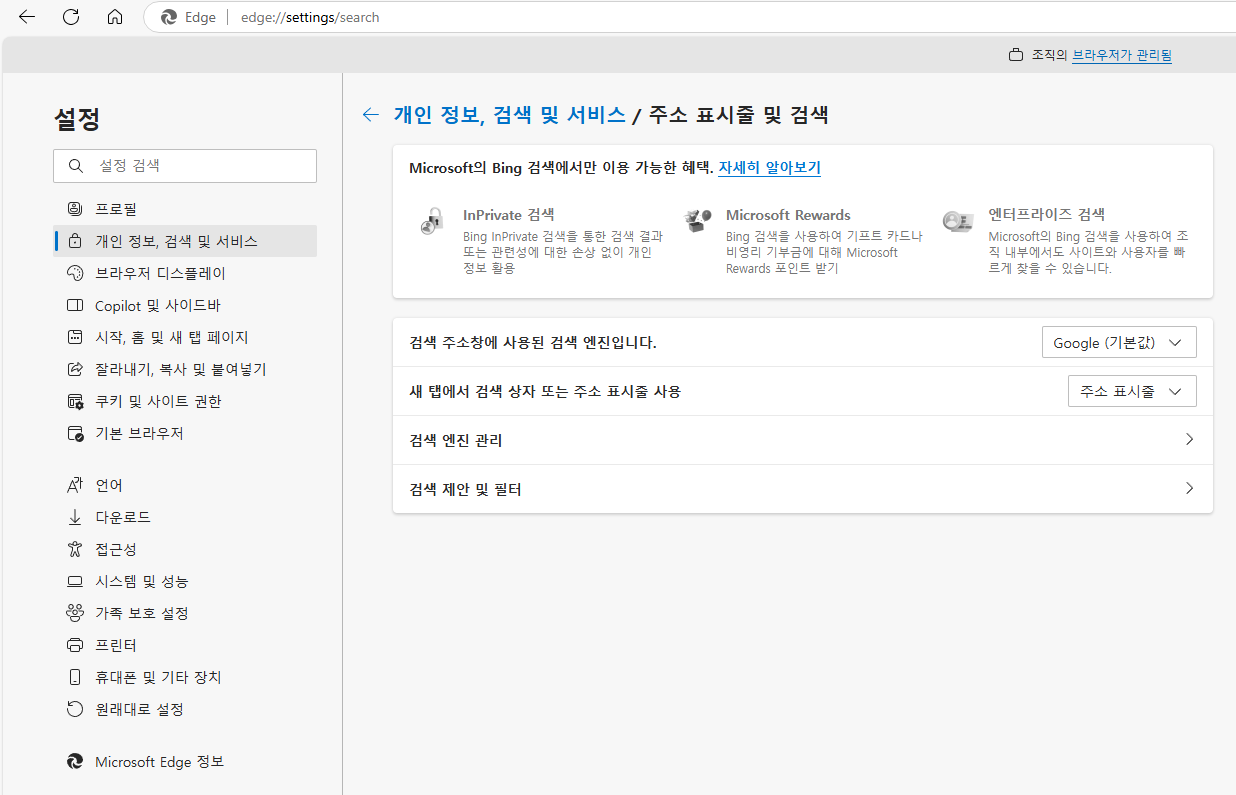Click the edge://settings/search address bar
The height and width of the screenshot is (795, 1236).
point(310,17)
